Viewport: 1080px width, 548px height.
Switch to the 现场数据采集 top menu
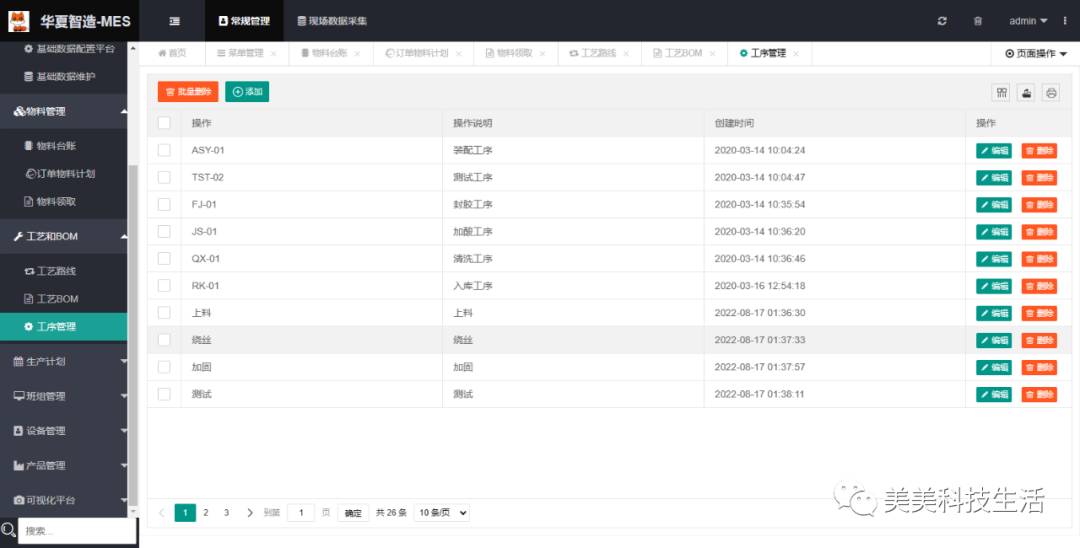click(332, 21)
